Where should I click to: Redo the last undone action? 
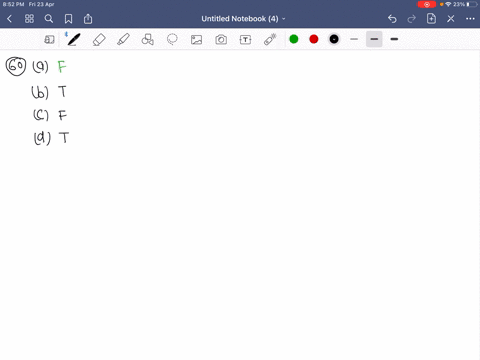coord(412,19)
